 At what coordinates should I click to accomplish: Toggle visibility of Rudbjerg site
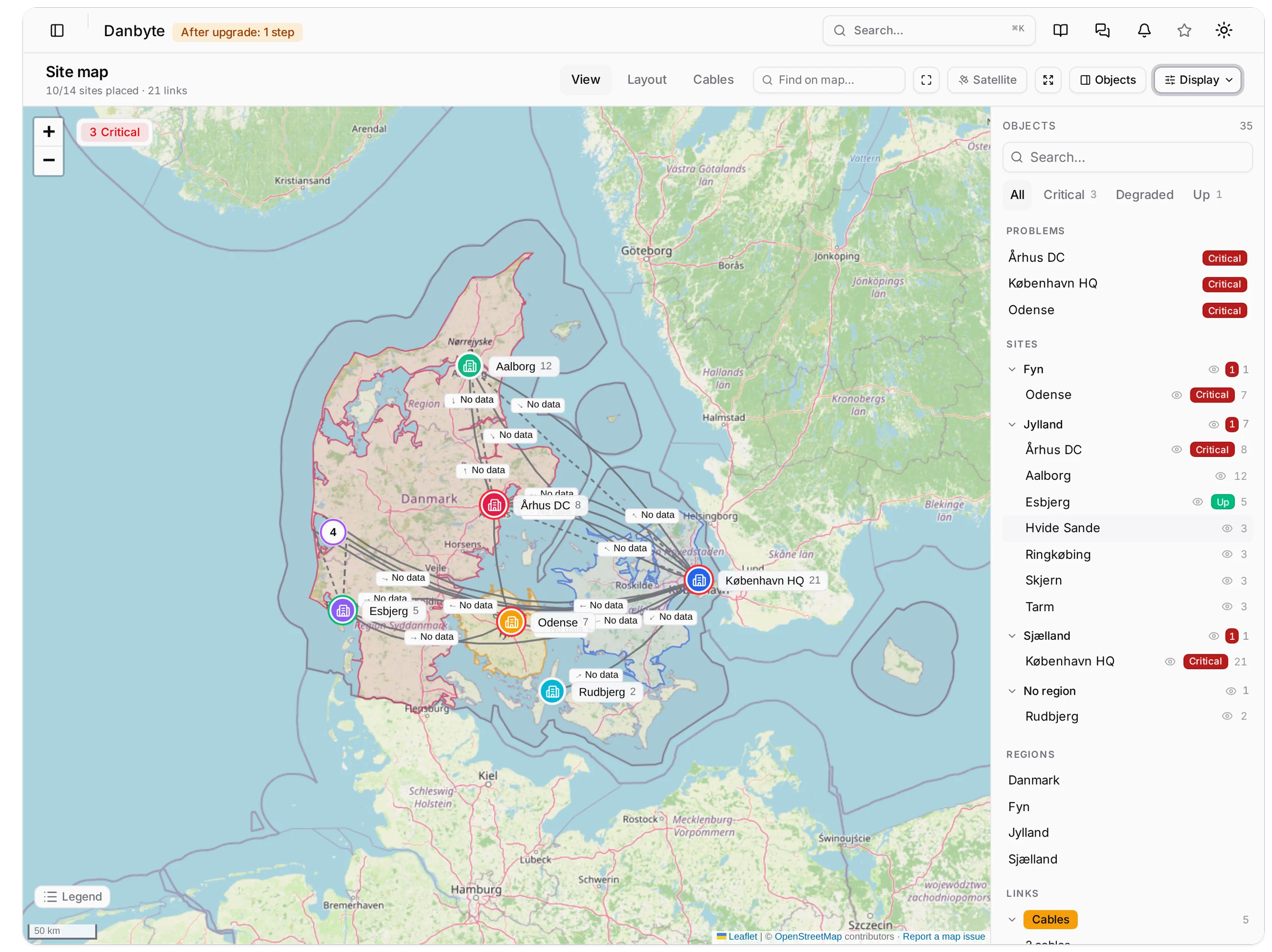[x=1227, y=716]
